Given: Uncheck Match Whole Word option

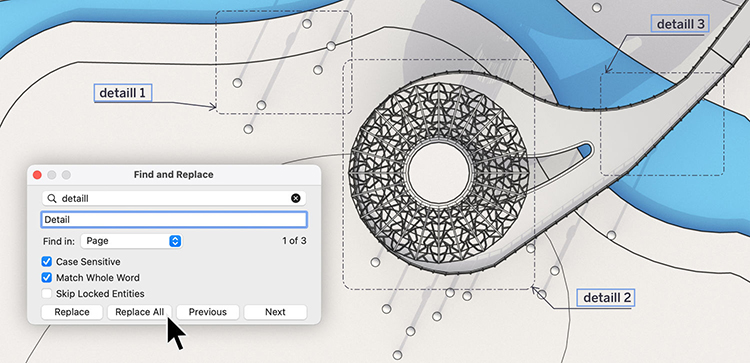Looking at the screenshot, I should pyautogui.click(x=46, y=277).
